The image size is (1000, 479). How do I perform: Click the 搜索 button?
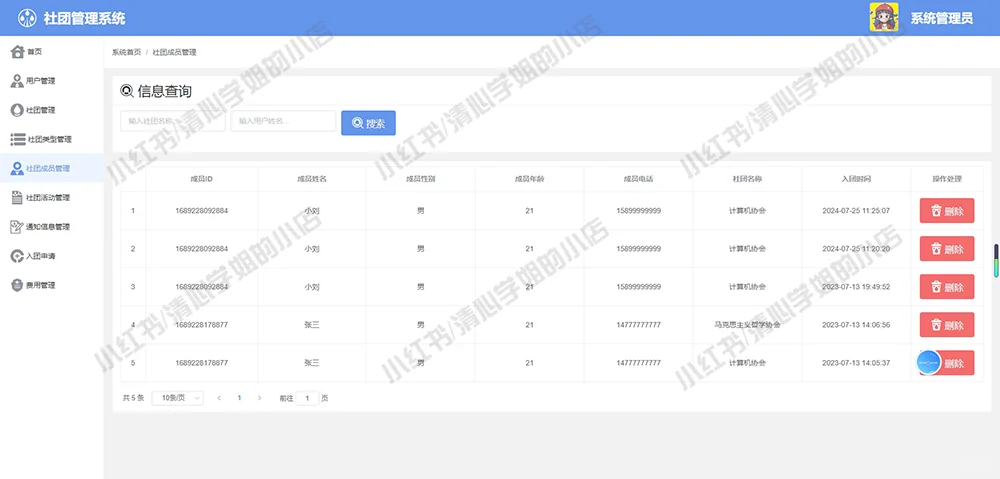[368, 123]
